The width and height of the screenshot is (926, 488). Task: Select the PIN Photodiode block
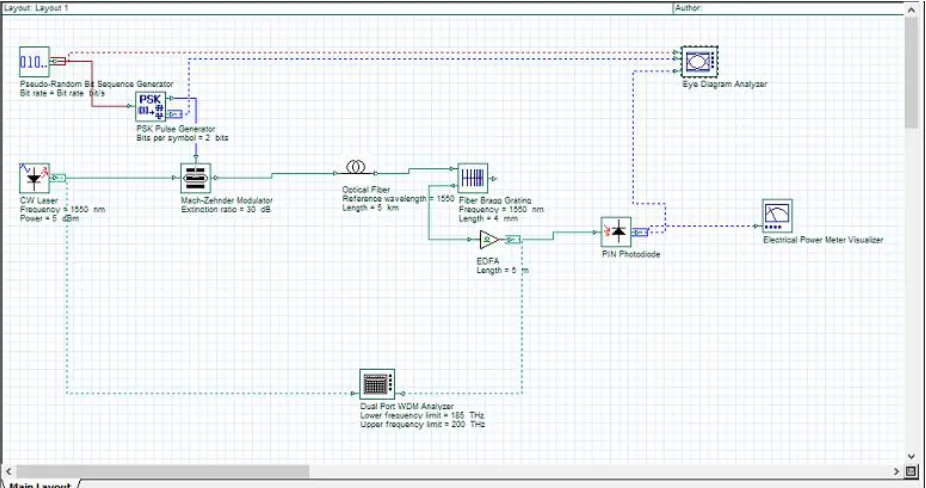click(x=616, y=232)
